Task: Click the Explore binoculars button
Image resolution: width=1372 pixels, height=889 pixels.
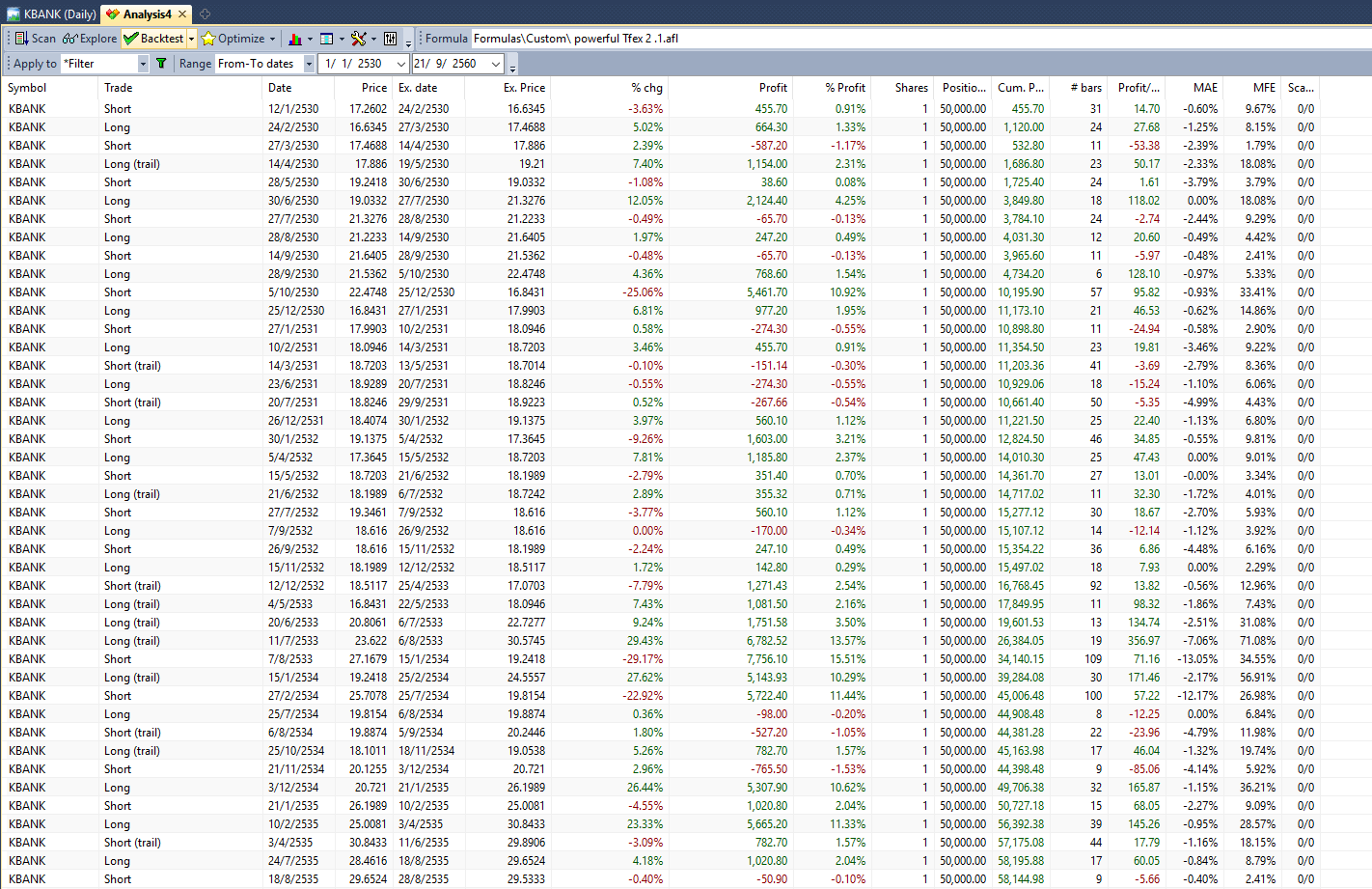Action: 90,39
